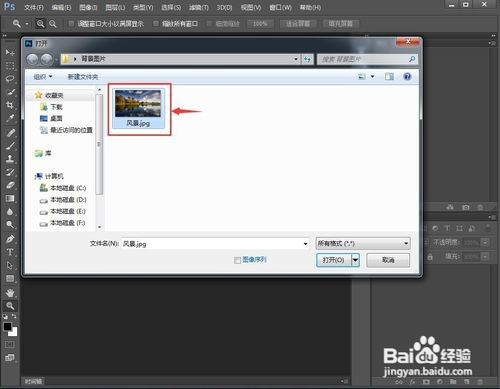Select the Eraser tool
Viewport: 500px width, 389px height.
tap(10, 185)
